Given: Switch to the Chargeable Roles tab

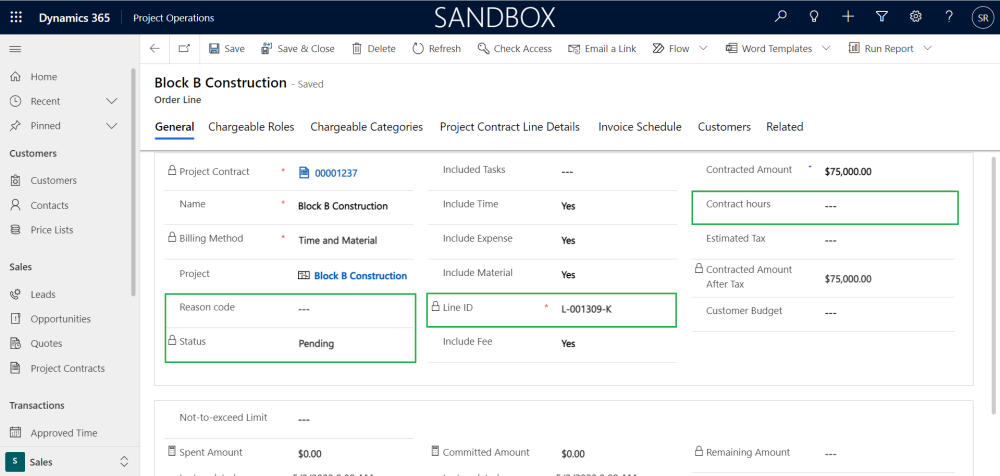Looking at the screenshot, I should point(251,127).
